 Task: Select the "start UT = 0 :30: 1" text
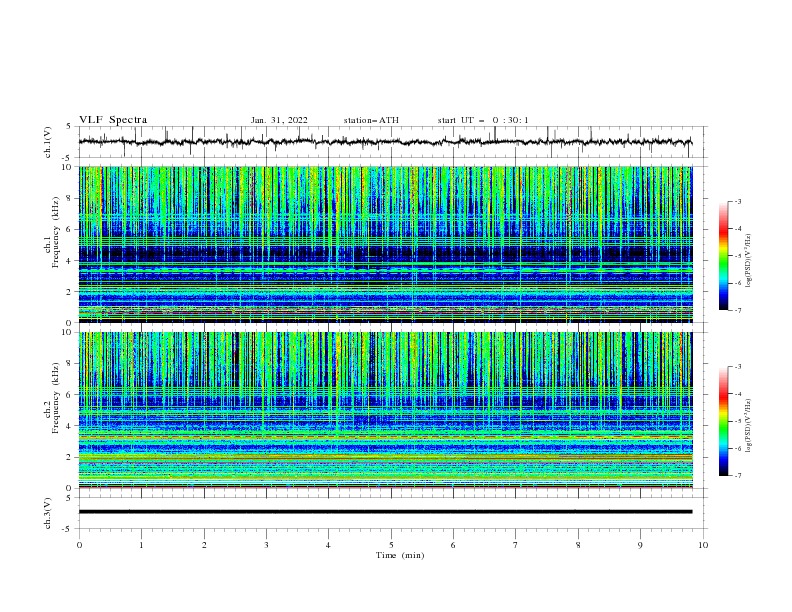pos(483,120)
